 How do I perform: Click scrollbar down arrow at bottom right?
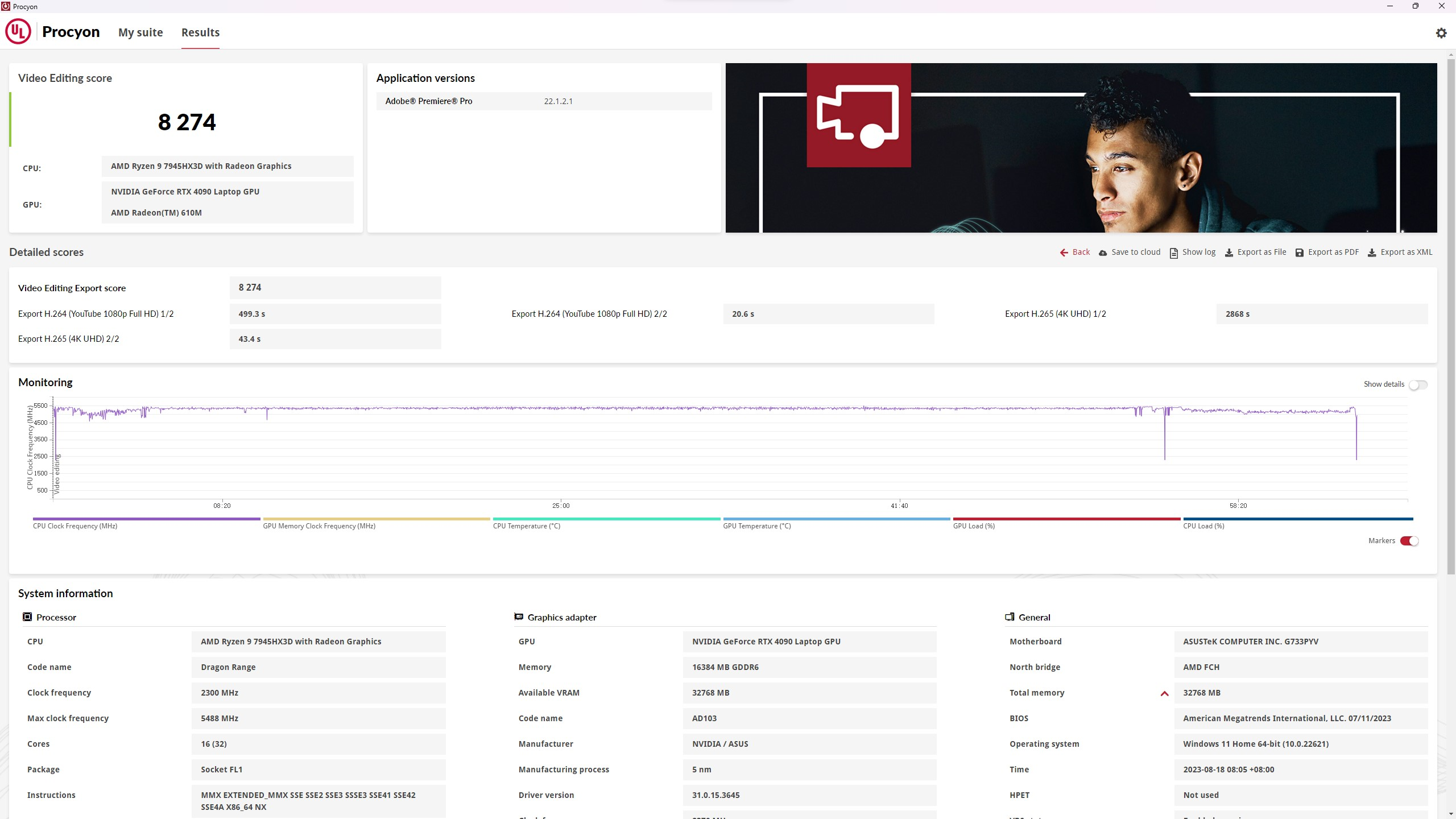[1451, 814]
